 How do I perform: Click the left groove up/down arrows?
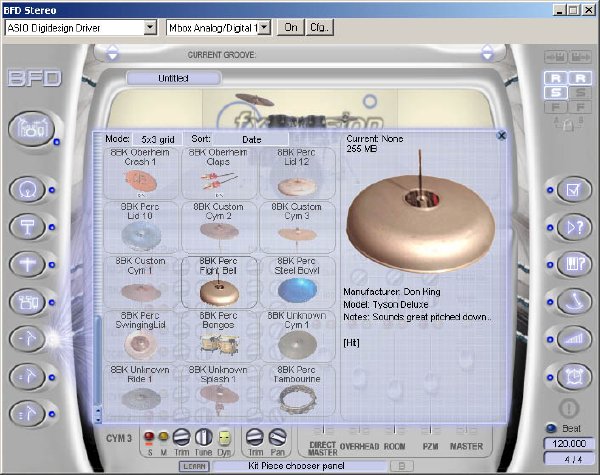pos(112,52)
